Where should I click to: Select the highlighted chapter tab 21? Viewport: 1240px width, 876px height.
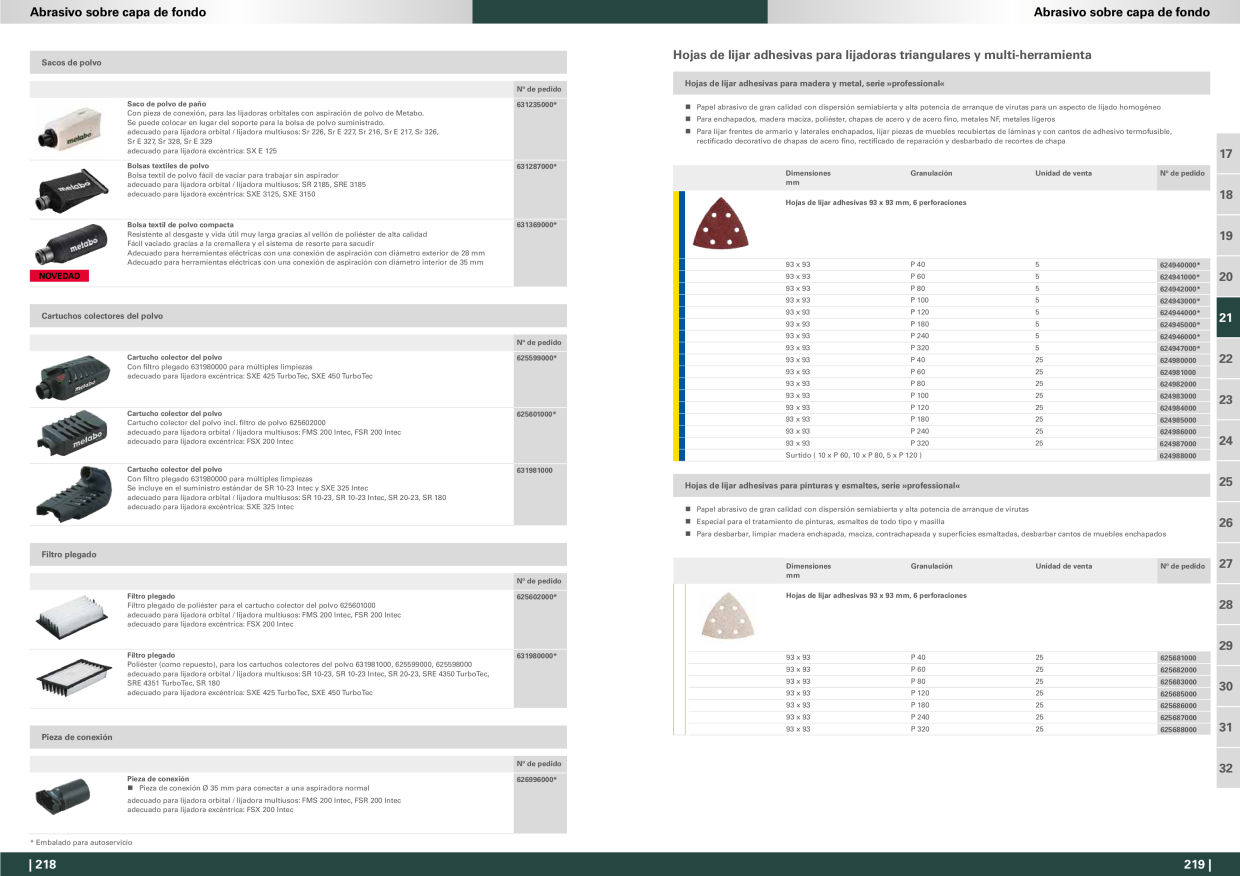tap(1227, 317)
